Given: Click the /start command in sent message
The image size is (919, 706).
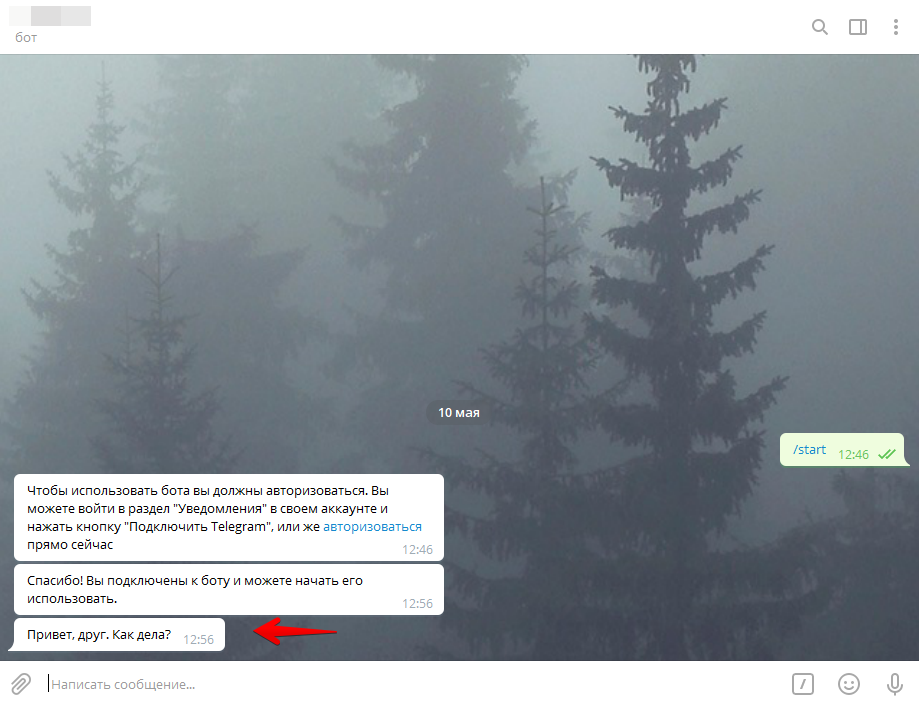Looking at the screenshot, I should [809, 449].
